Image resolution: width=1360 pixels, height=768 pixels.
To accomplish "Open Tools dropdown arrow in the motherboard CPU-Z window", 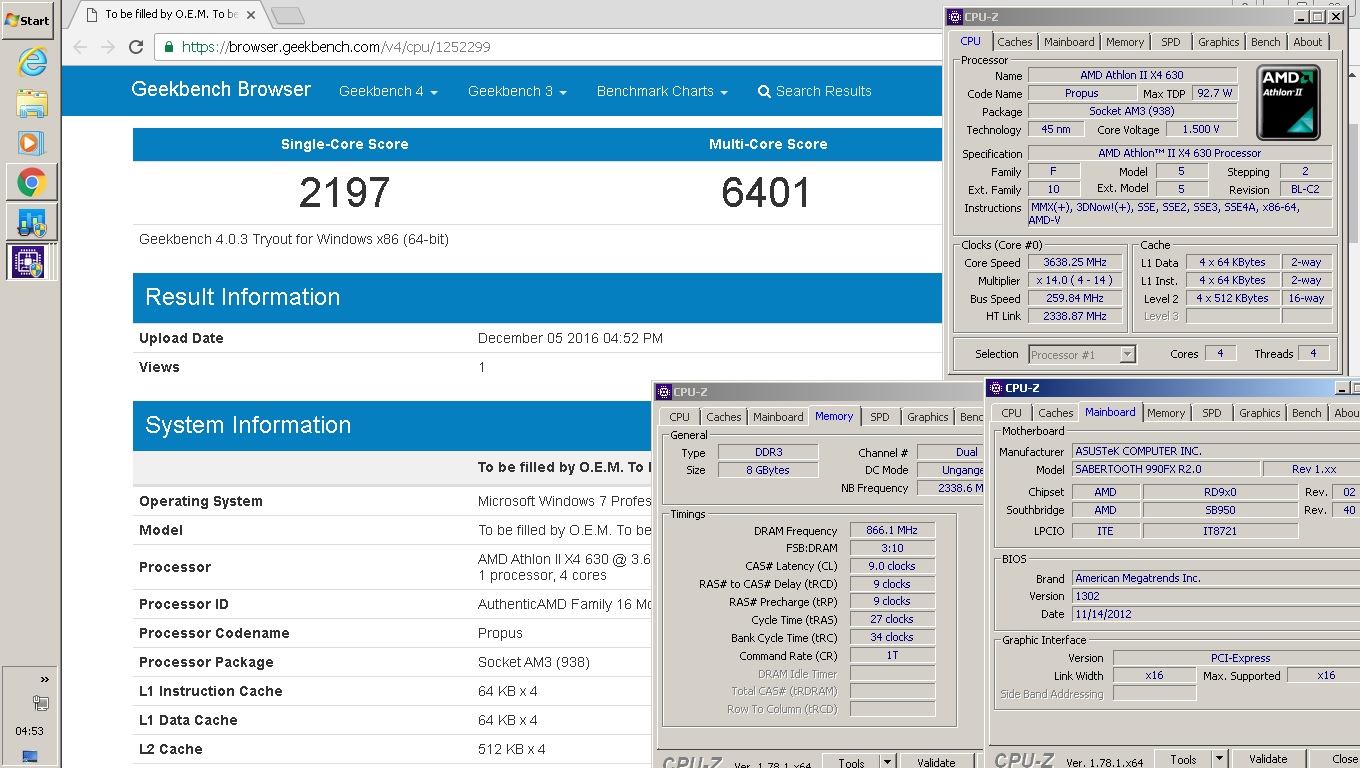I will (1219, 759).
